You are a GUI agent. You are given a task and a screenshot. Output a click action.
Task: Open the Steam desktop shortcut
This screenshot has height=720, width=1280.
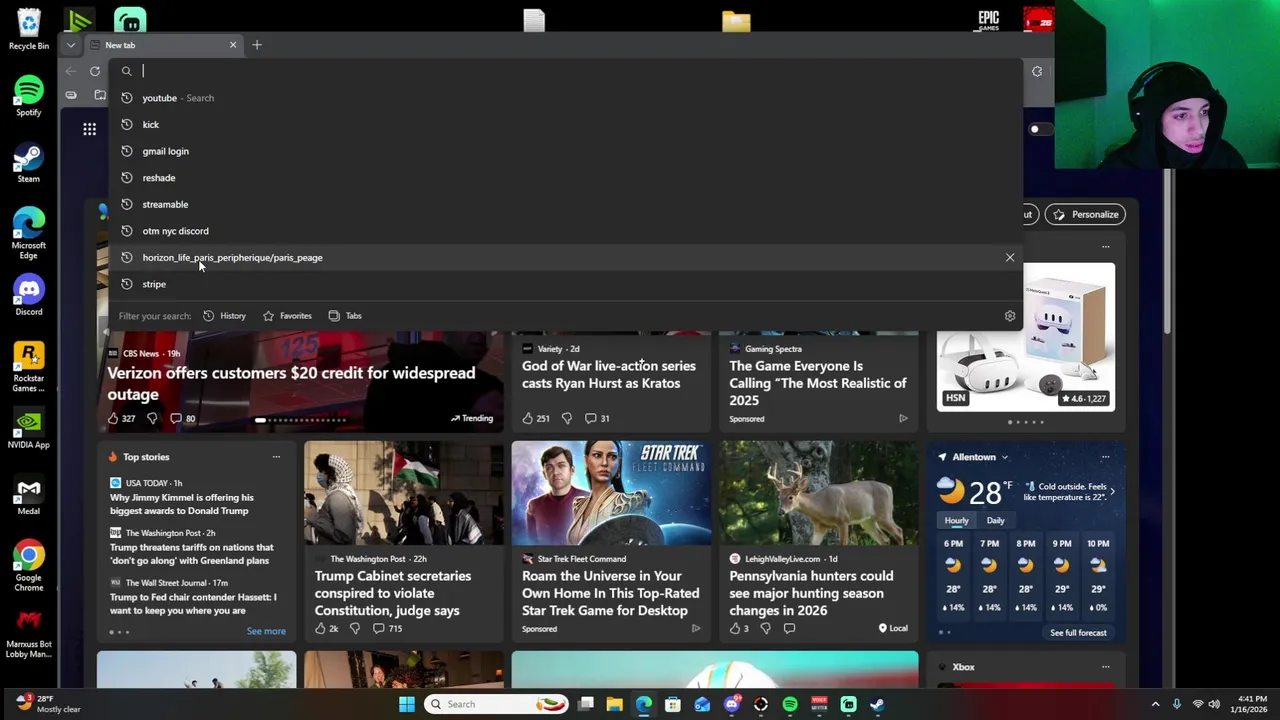pos(29,164)
